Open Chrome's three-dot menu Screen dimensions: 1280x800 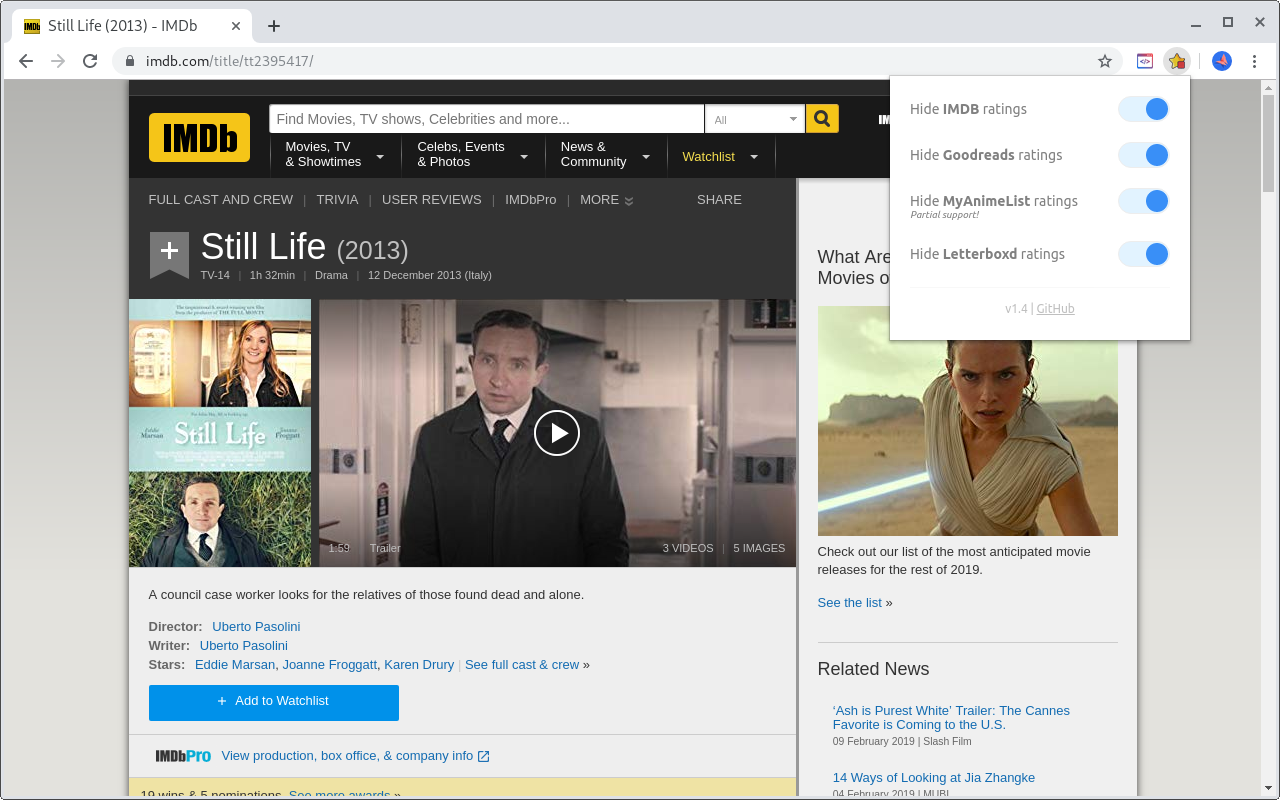(1255, 61)
